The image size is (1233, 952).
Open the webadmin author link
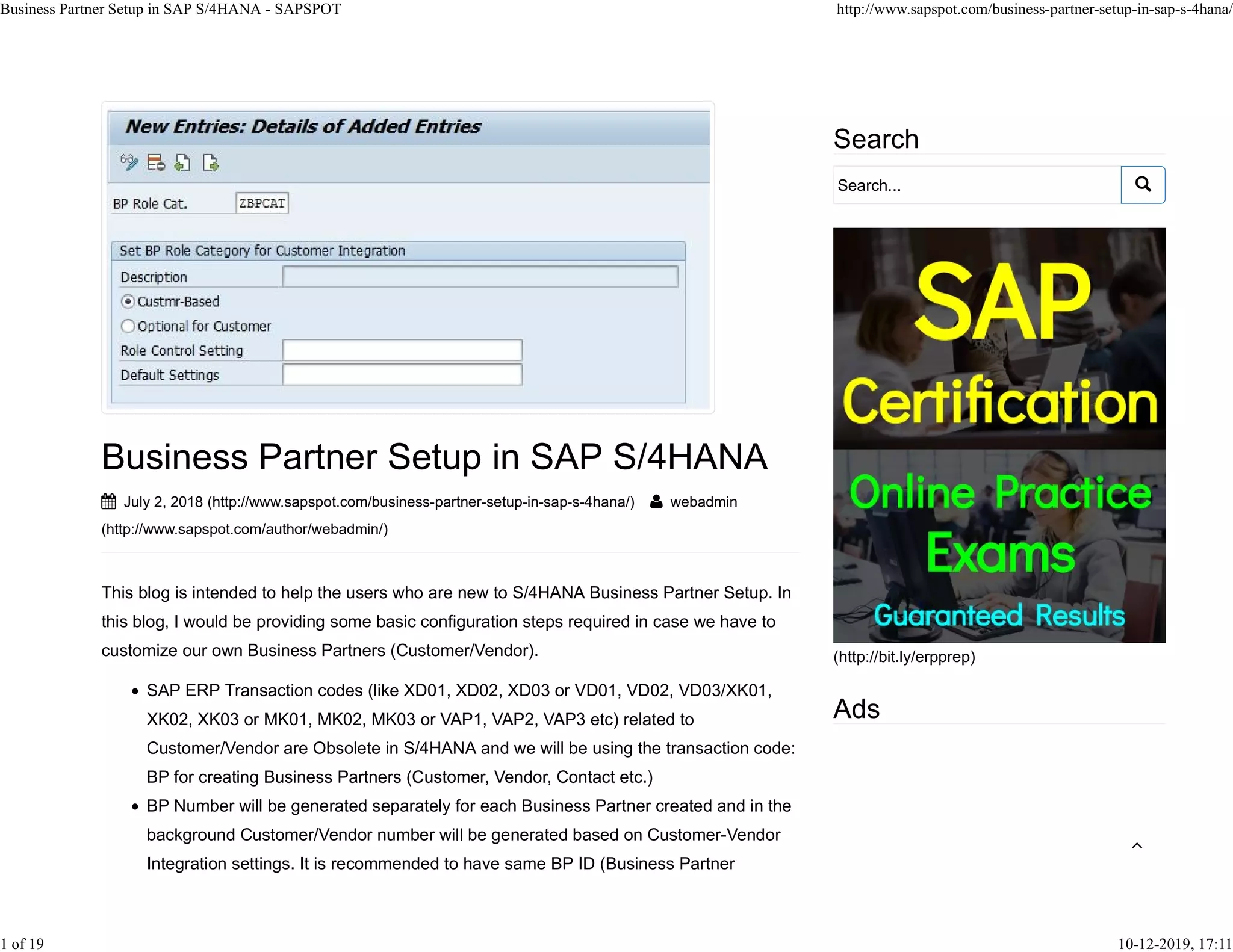click(703, 502)
